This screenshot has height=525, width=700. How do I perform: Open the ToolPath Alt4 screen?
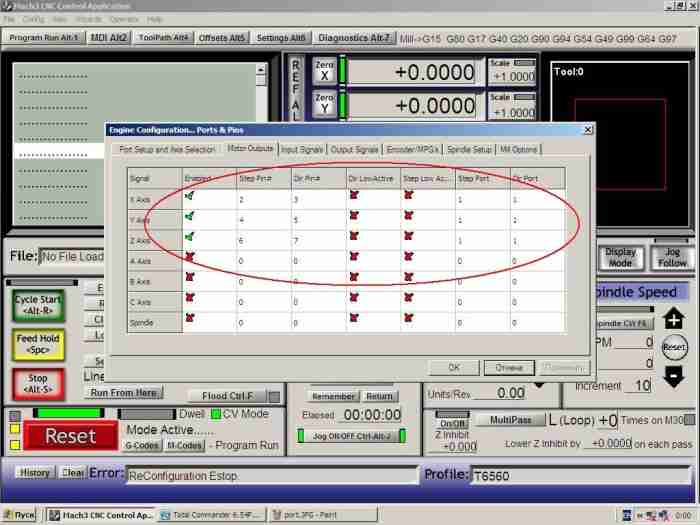[x=163, y=38]
